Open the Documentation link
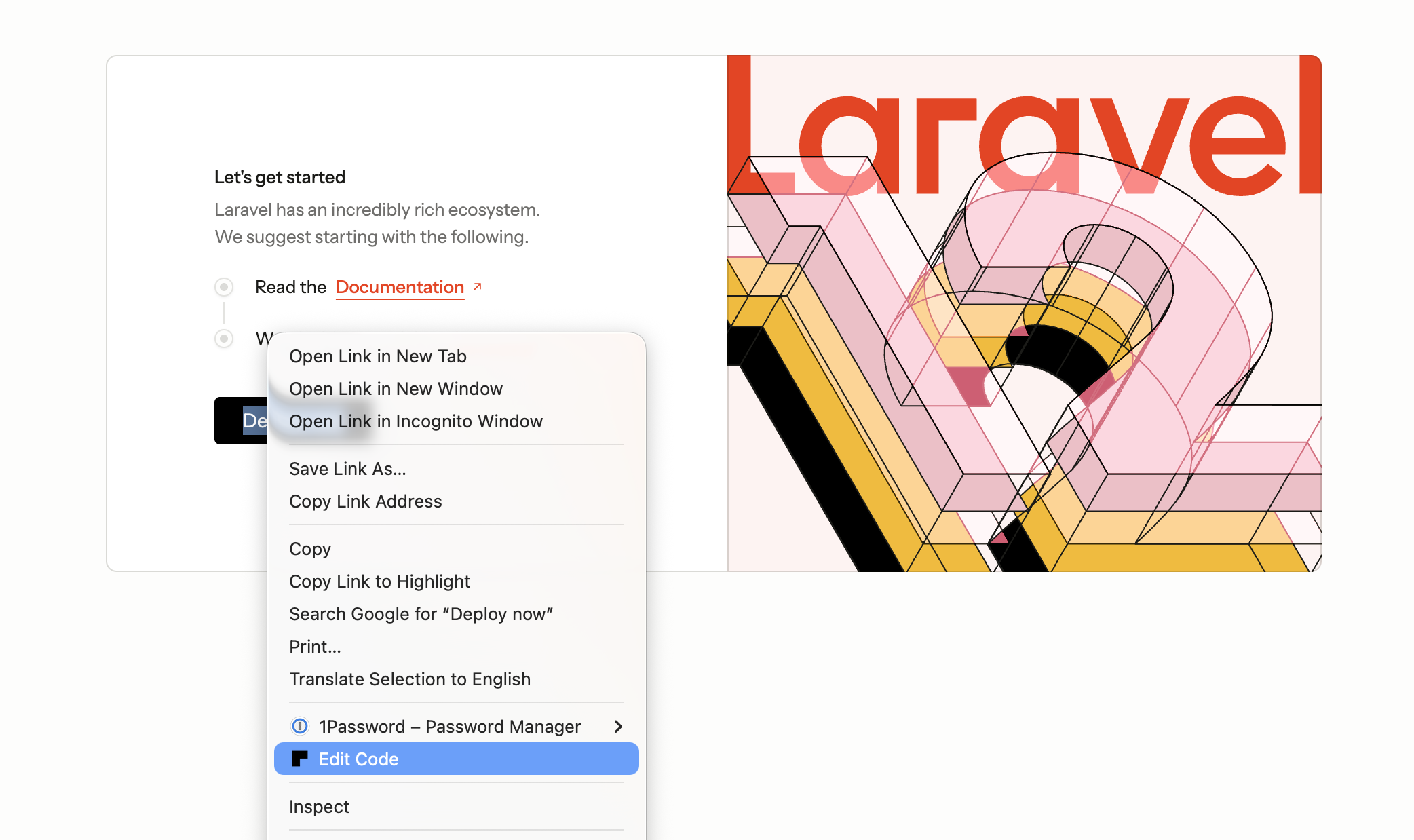Viewport: 1414px width, 840px height. pyautogui.click(x=400, y=287)
